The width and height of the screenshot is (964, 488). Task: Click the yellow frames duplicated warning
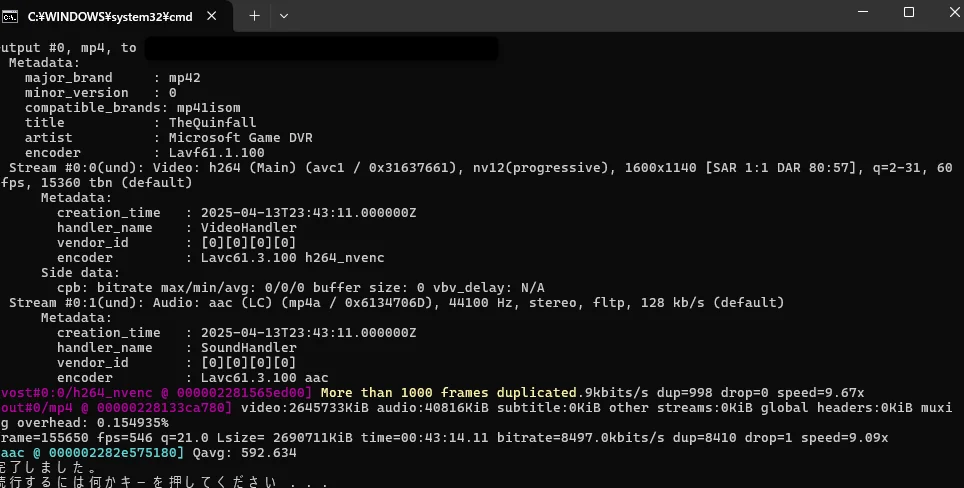(449, 393)
